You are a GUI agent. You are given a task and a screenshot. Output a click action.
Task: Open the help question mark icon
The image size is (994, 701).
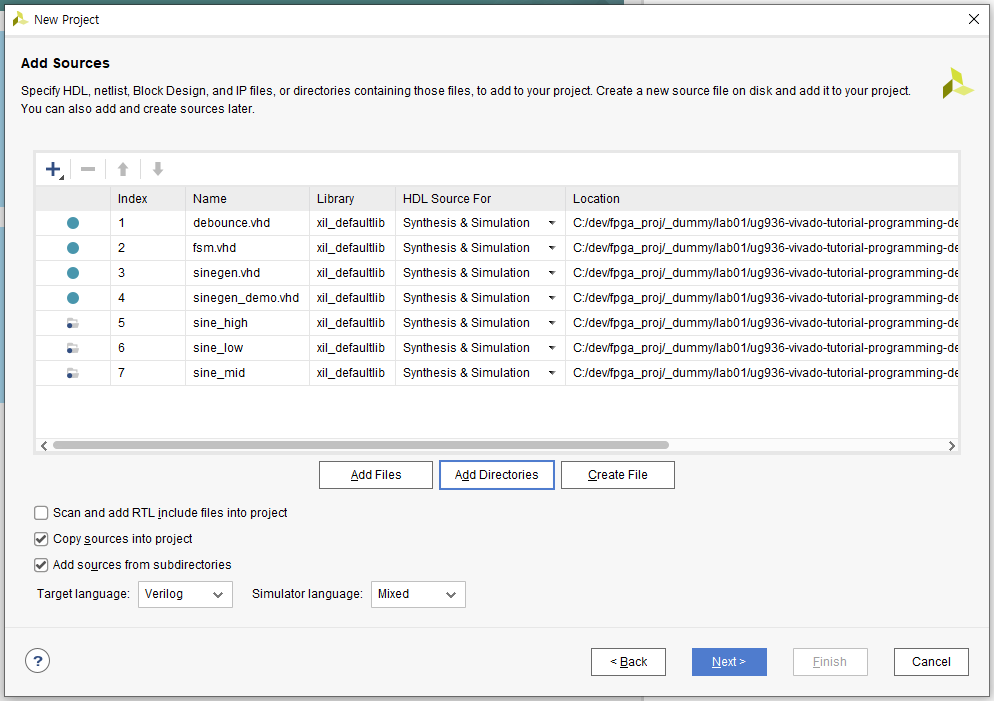37,661
